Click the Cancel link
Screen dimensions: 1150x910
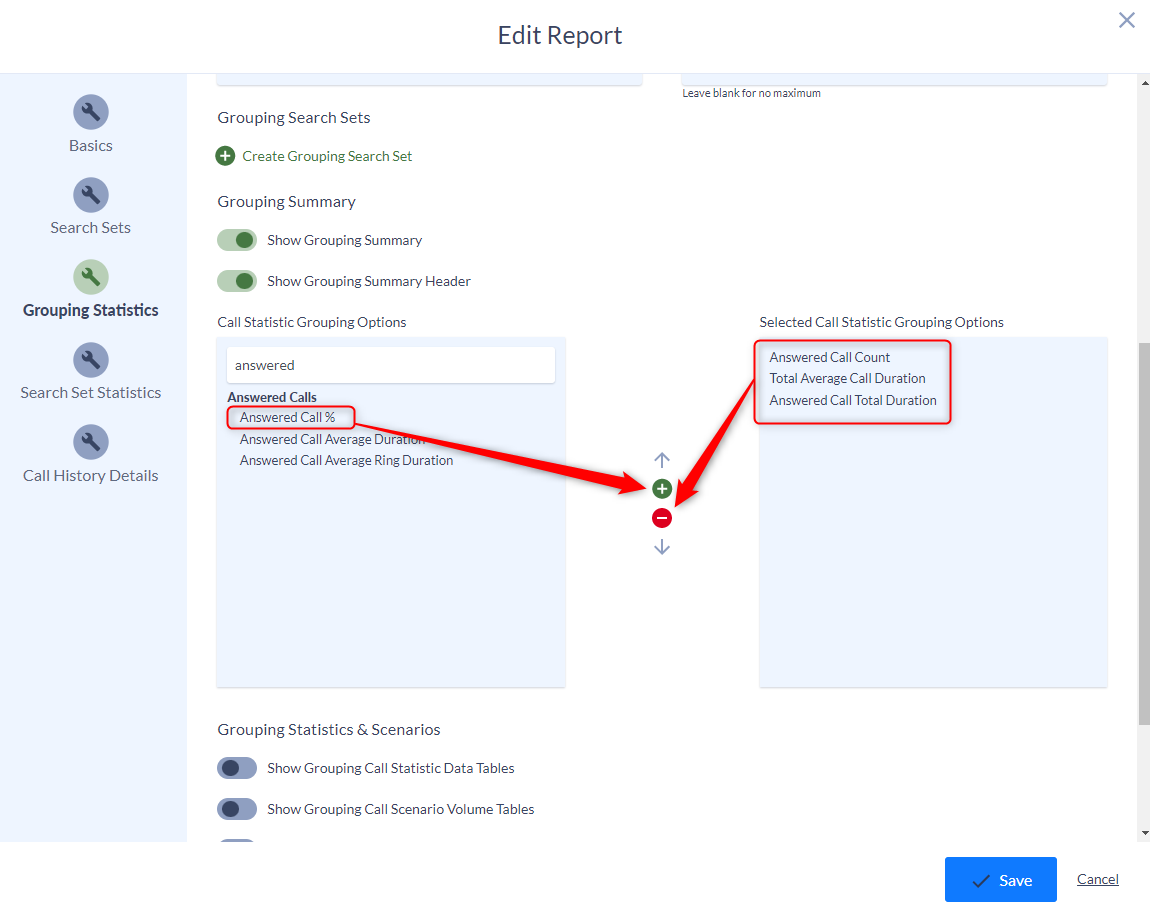1097,879
